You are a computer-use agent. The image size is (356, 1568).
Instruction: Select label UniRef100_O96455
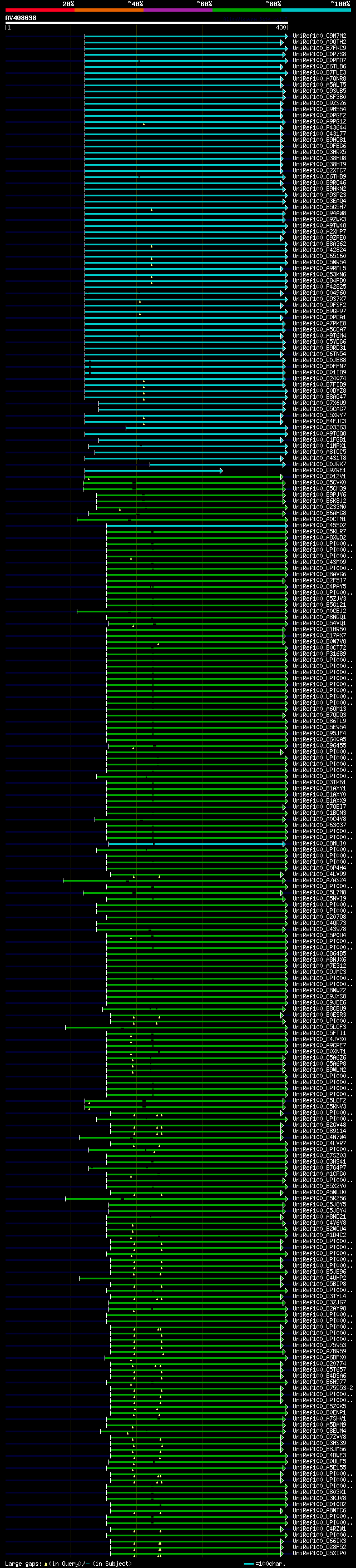(319, 746)
